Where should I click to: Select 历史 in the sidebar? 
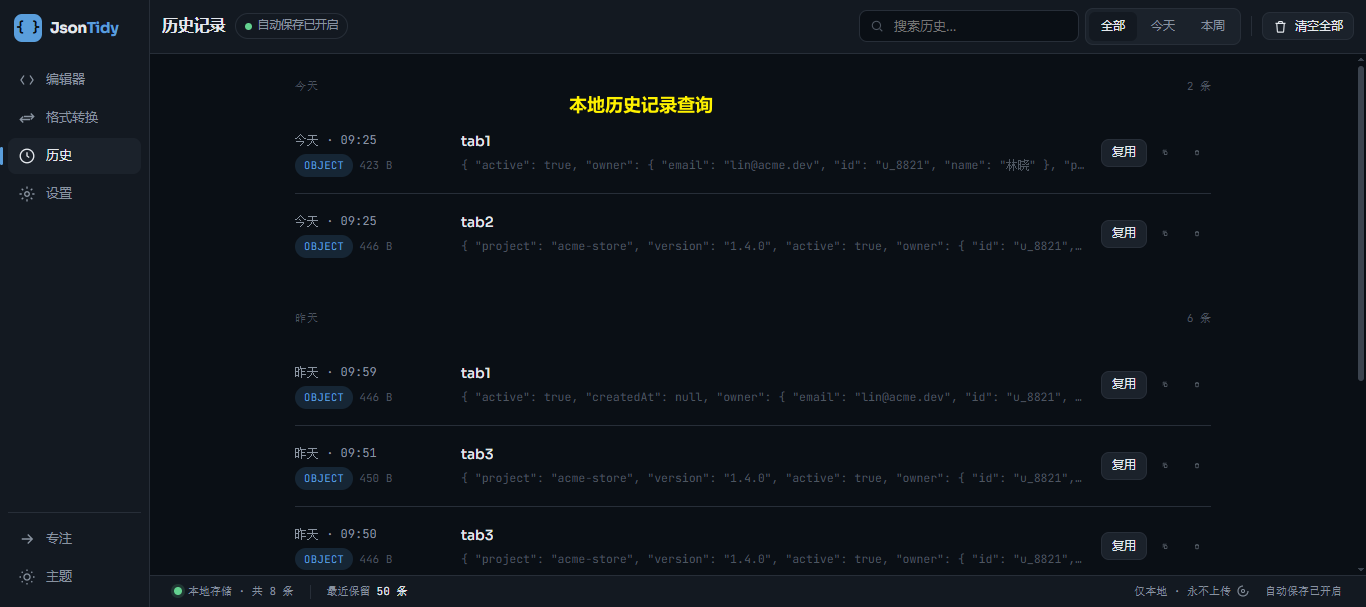pos(74,155)
